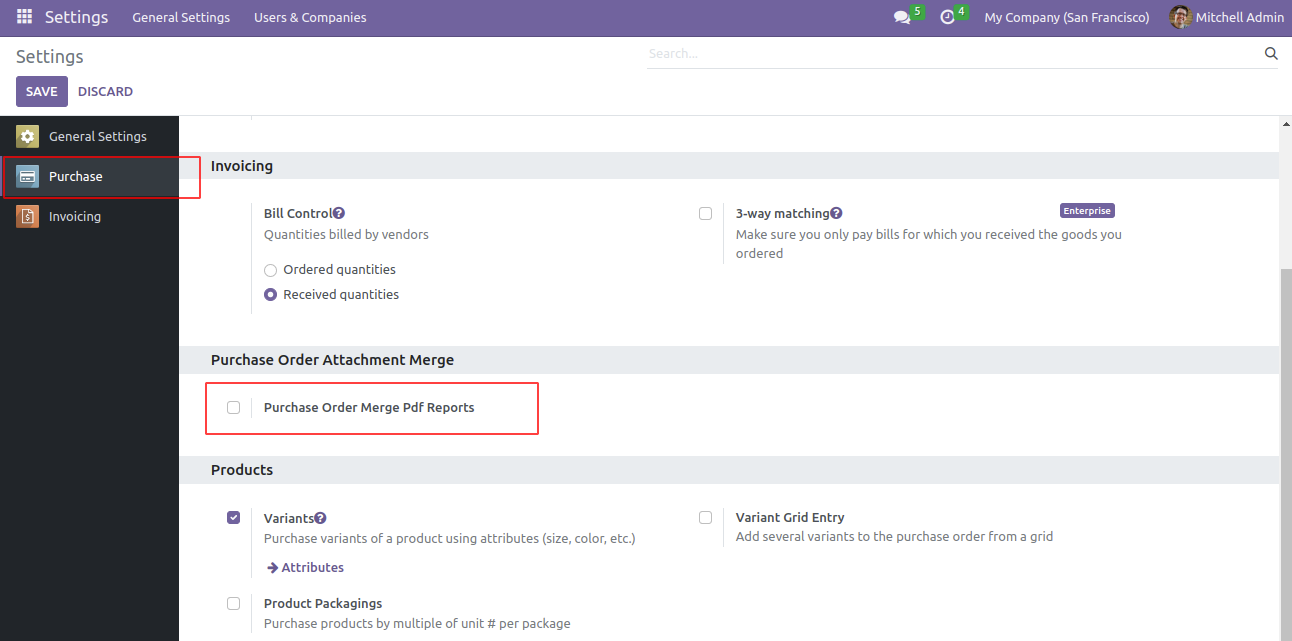Viewport: 1292px width, 641px height.
Task: Click the Purchase Order Merge Pdf Reports label
Action: coord(369,407)
